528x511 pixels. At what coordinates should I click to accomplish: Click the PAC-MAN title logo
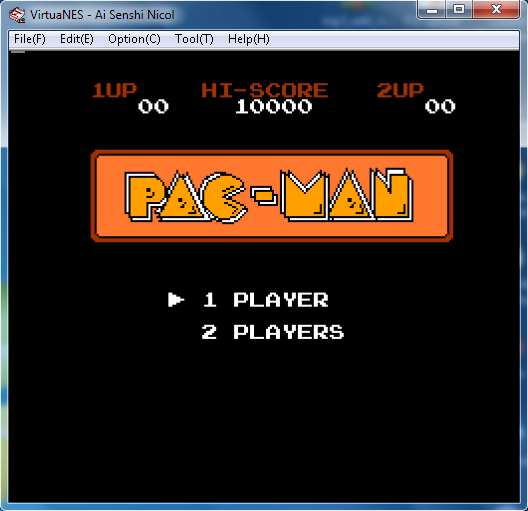pos(272,196)
